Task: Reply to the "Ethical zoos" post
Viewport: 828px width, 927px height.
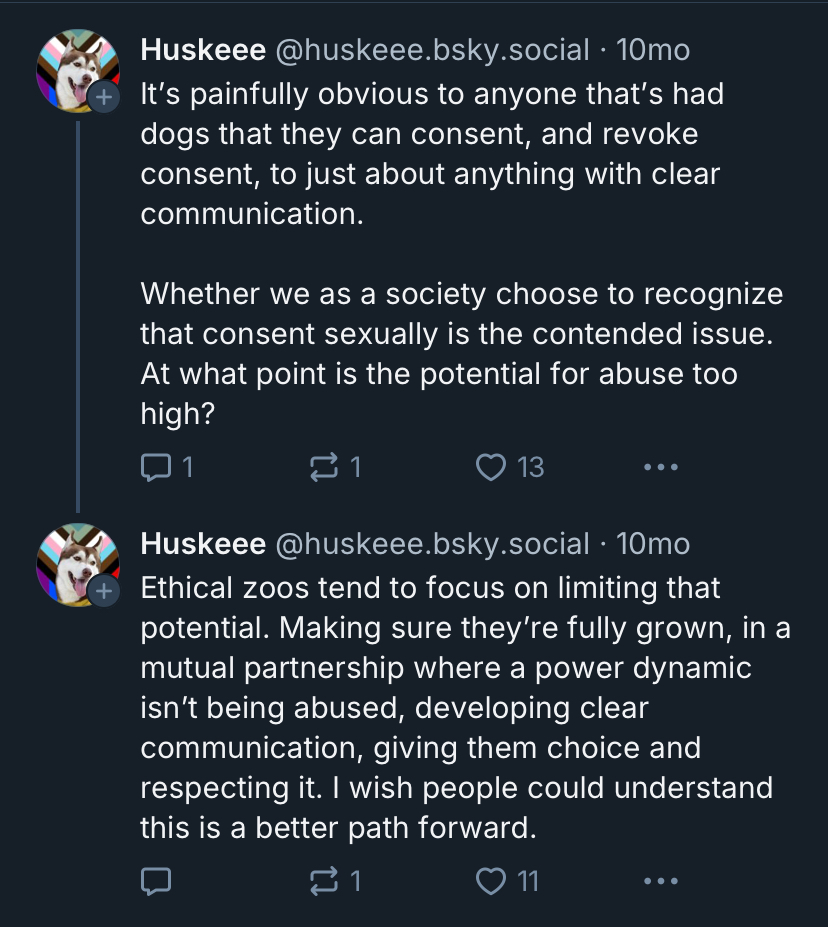Action: click(156, 880)
